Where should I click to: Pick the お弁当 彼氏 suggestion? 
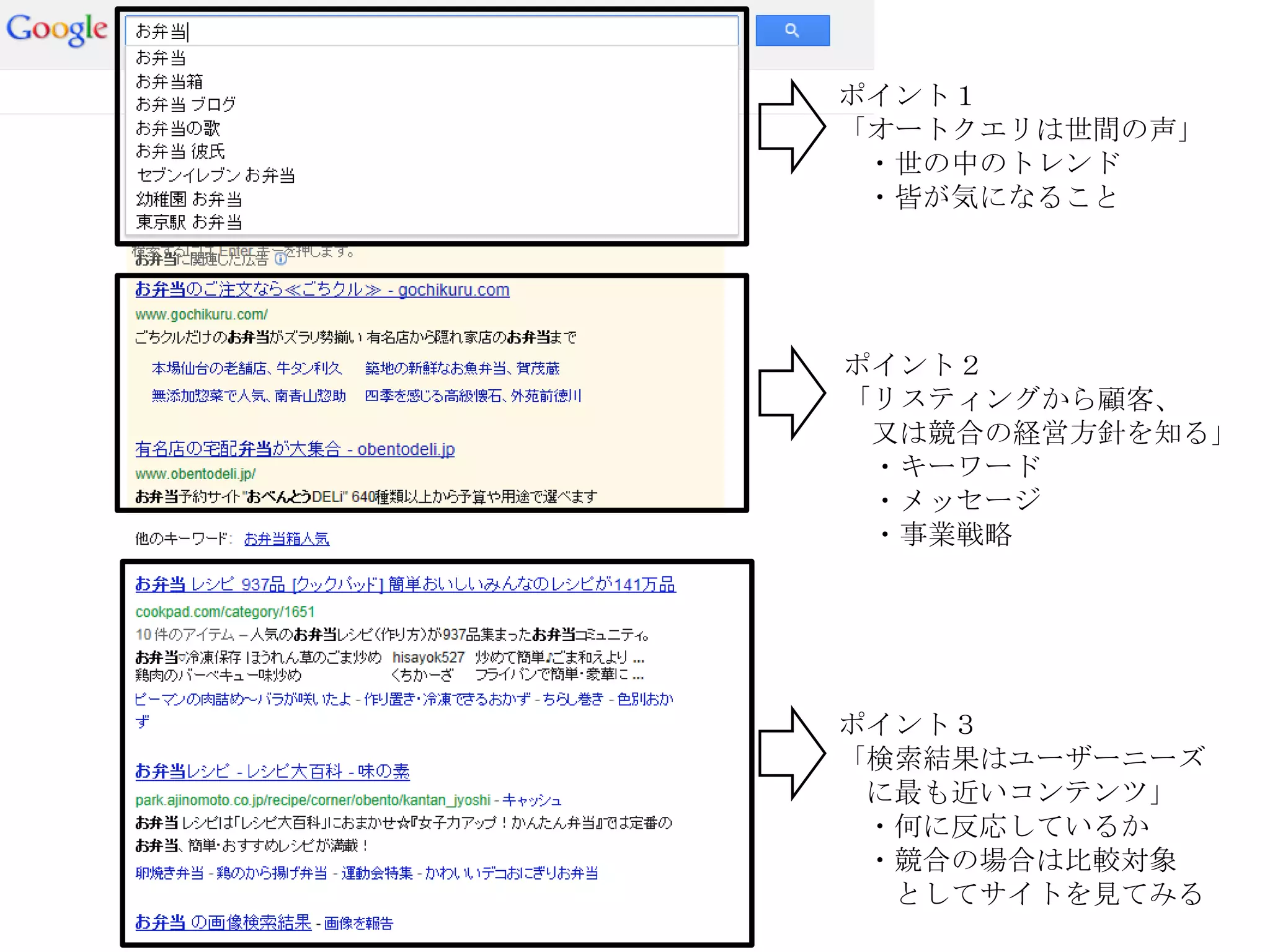(180, 151)
